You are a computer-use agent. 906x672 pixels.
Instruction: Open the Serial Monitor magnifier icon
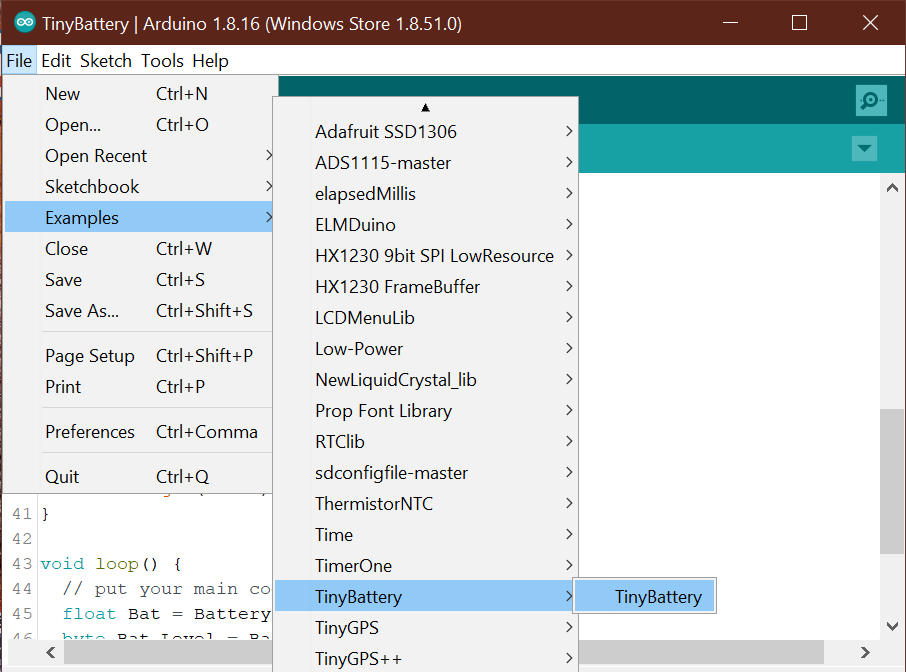coord(871,101)
